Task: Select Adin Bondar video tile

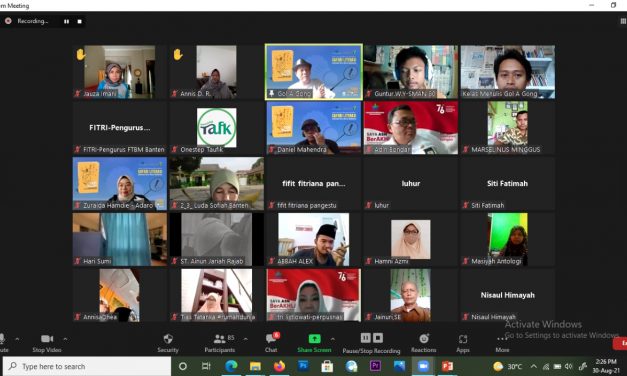Action: 411,128
